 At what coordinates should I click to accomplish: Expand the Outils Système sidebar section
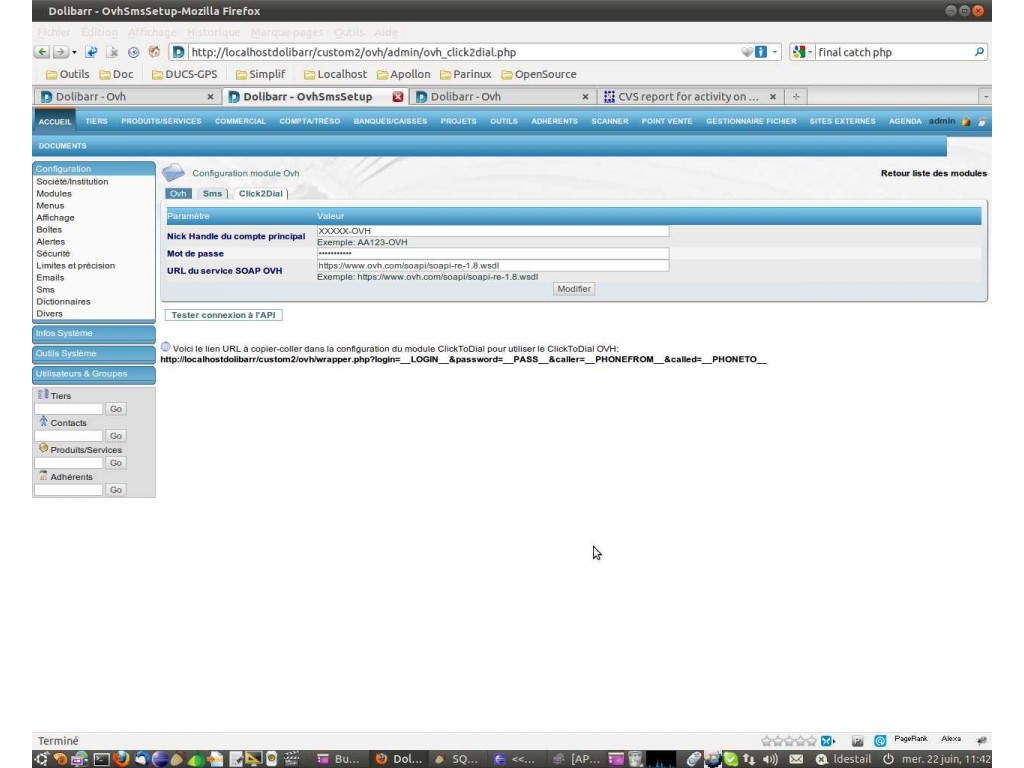click(x=93, y=353)
